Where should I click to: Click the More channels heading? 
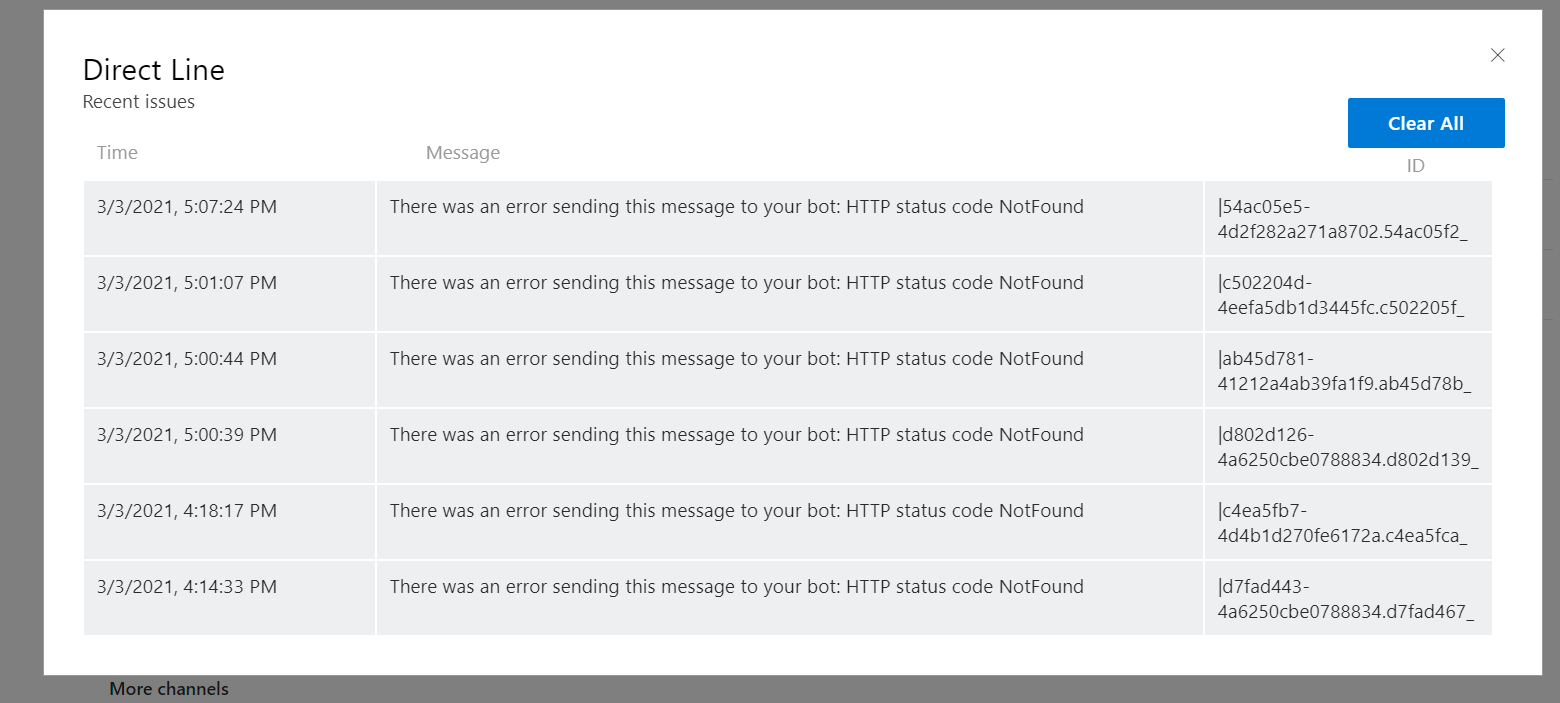coord(169,689)
